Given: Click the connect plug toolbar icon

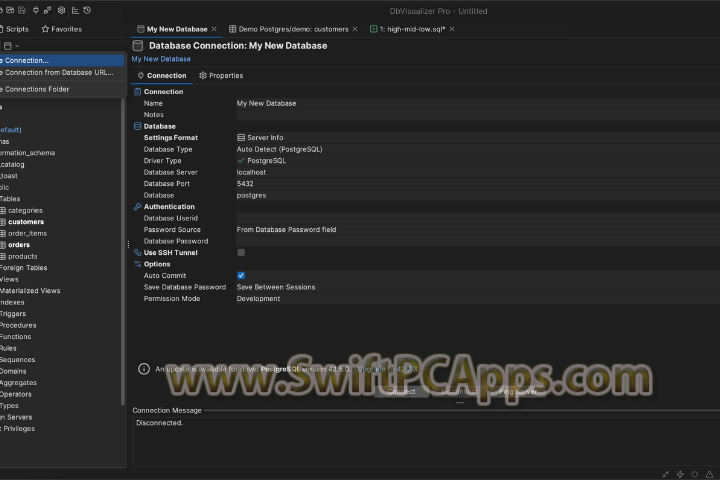Looking at the screenshot, I should coord(36,10).
